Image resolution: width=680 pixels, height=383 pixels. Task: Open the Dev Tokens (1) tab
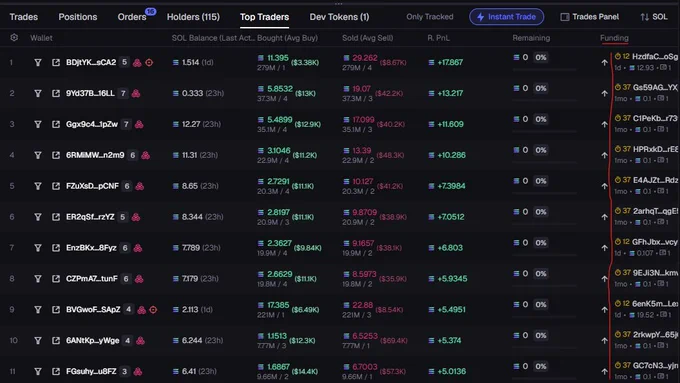(339, 17)
